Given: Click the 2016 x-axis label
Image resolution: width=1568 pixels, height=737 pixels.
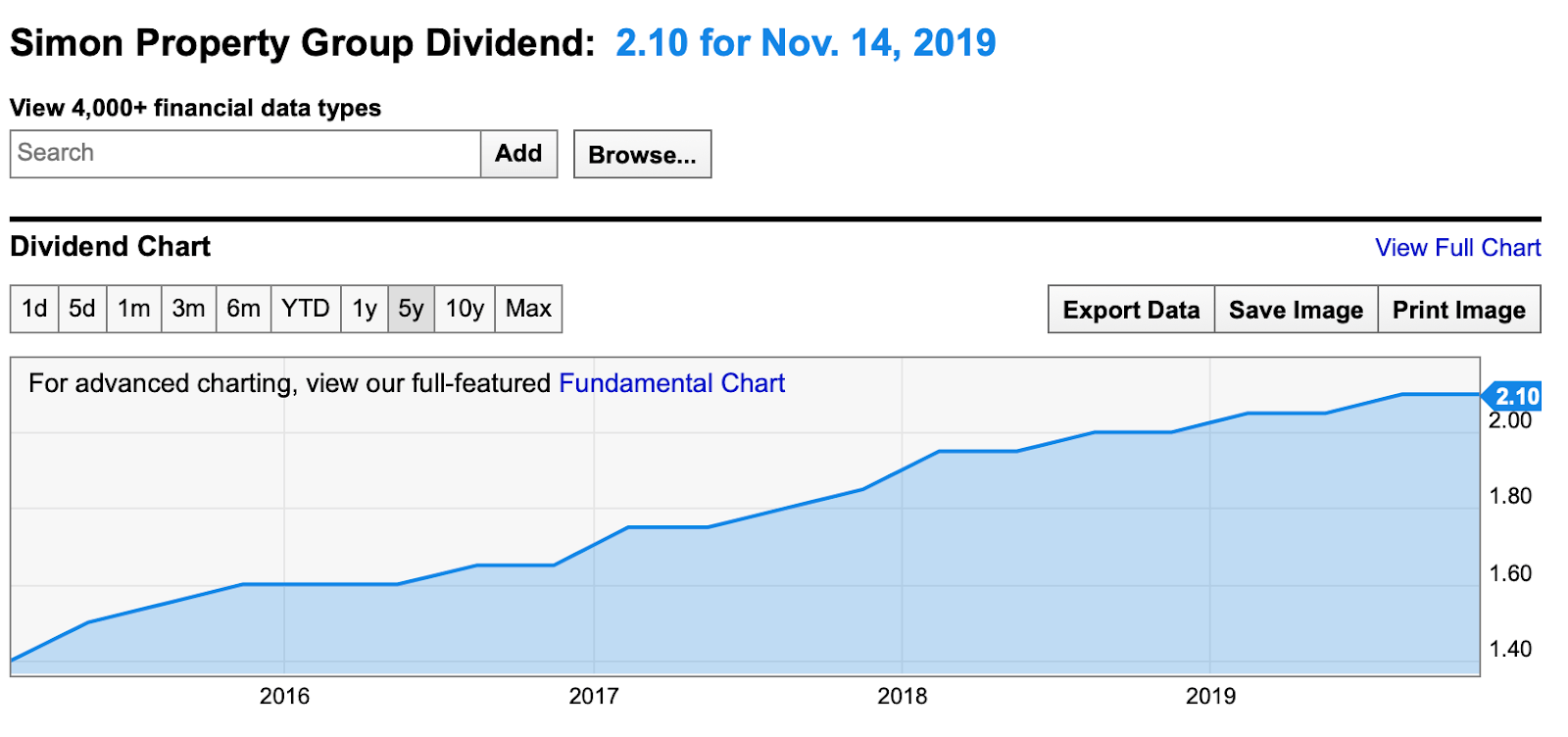Looking at the screenshot, I should click(x=284, y=697).
